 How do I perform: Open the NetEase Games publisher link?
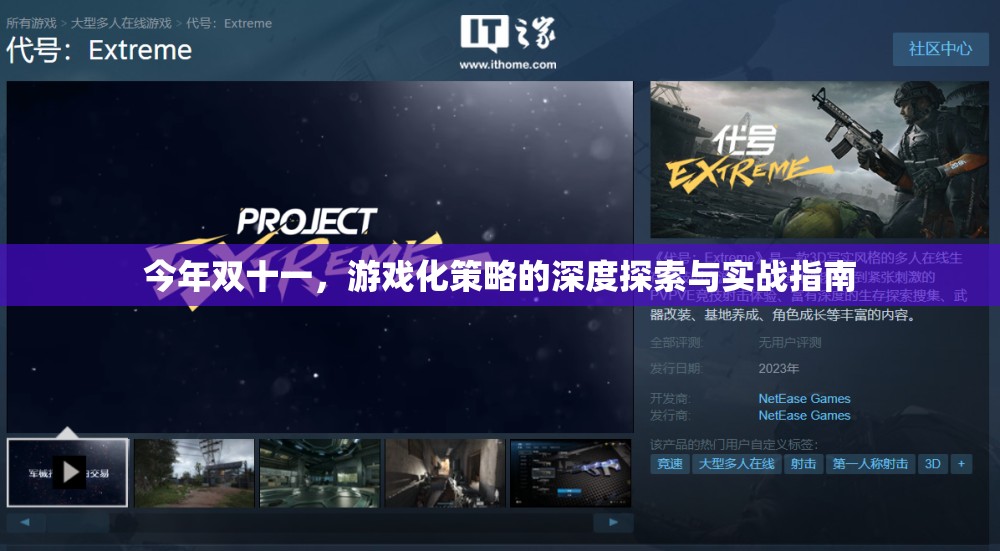pos(804,415)
